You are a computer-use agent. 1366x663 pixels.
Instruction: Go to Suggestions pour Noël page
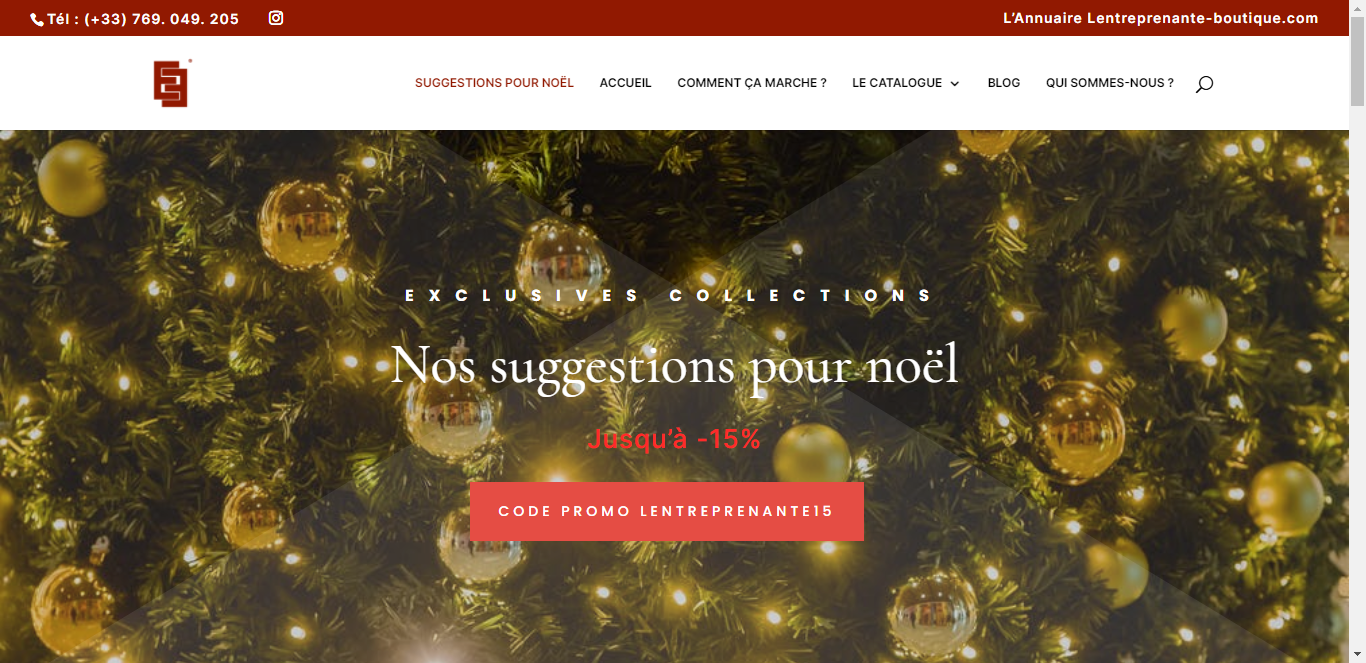[x=494, y=83]
